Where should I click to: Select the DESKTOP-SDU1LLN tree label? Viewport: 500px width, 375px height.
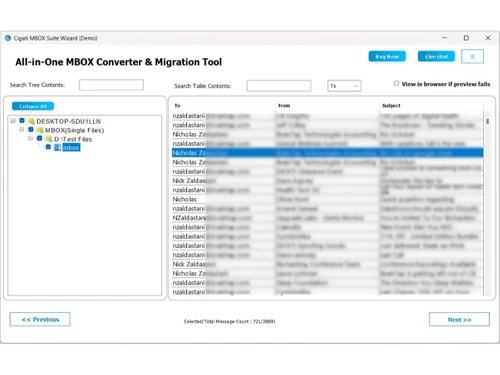pyautogui.click(x=69, y=121)
